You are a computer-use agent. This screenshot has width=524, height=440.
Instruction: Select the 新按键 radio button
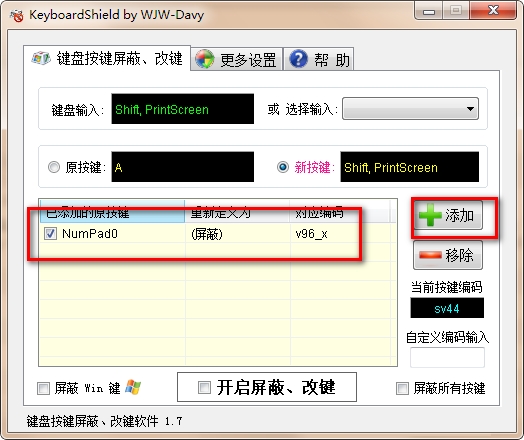click(283, 167)
